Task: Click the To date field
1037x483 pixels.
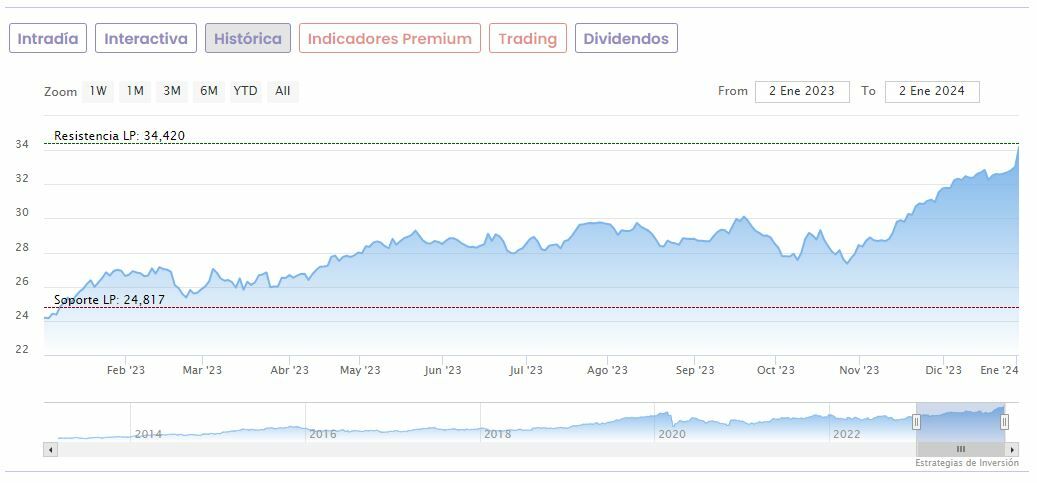Action: [932, 91]
